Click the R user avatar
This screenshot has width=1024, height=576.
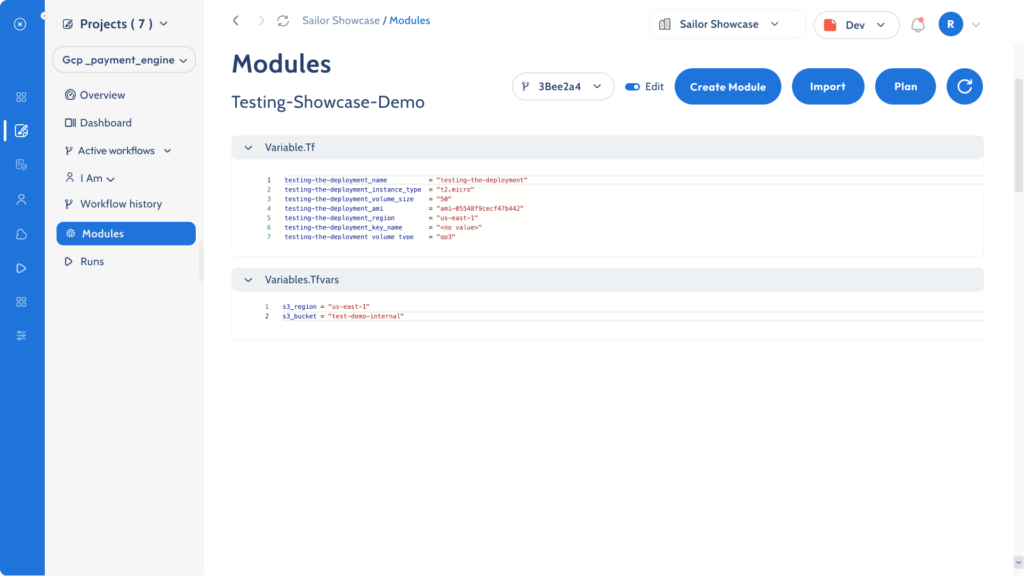(x=950, y=24)
